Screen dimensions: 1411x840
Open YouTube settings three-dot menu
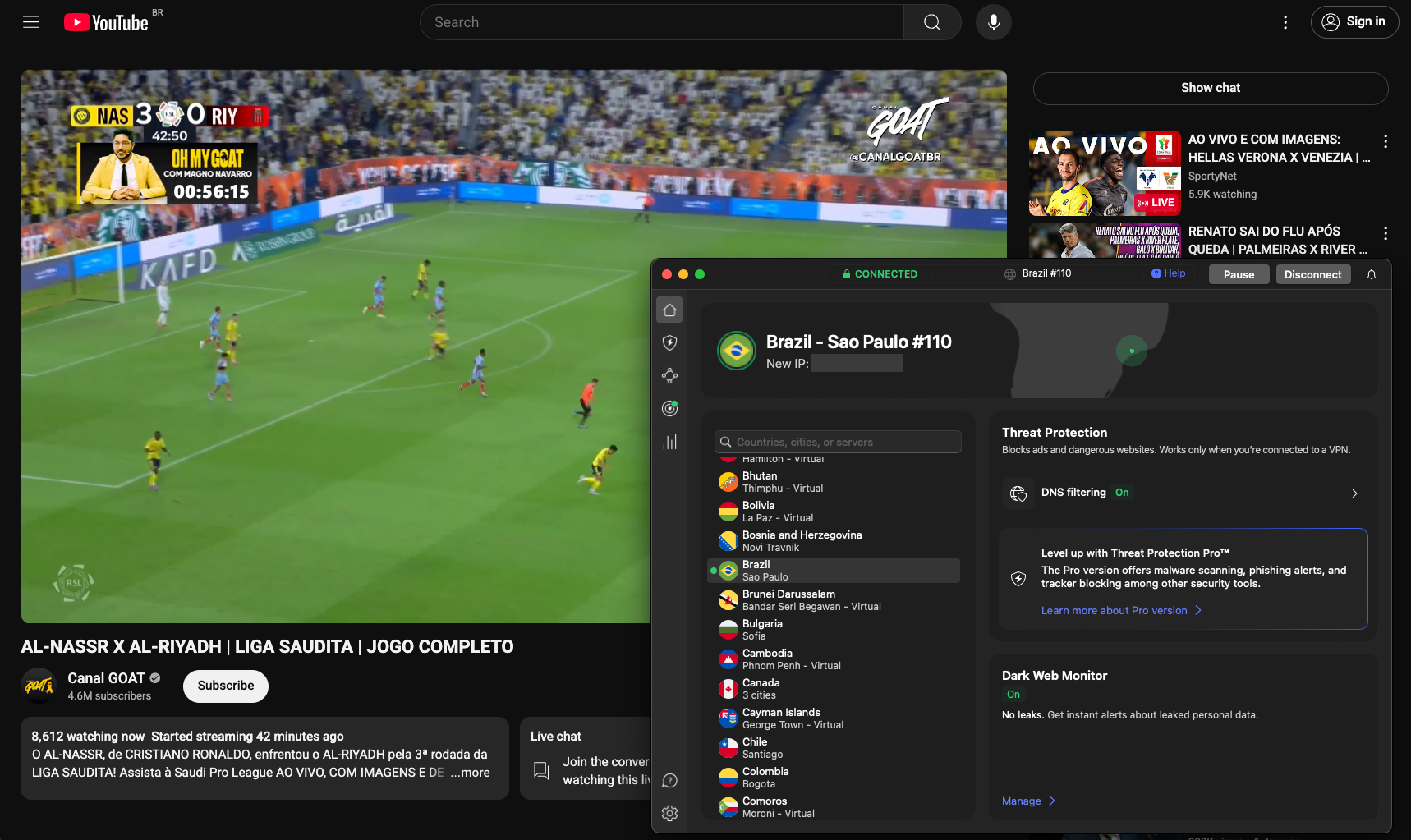pyautogui.click(x=1285, y=22)
